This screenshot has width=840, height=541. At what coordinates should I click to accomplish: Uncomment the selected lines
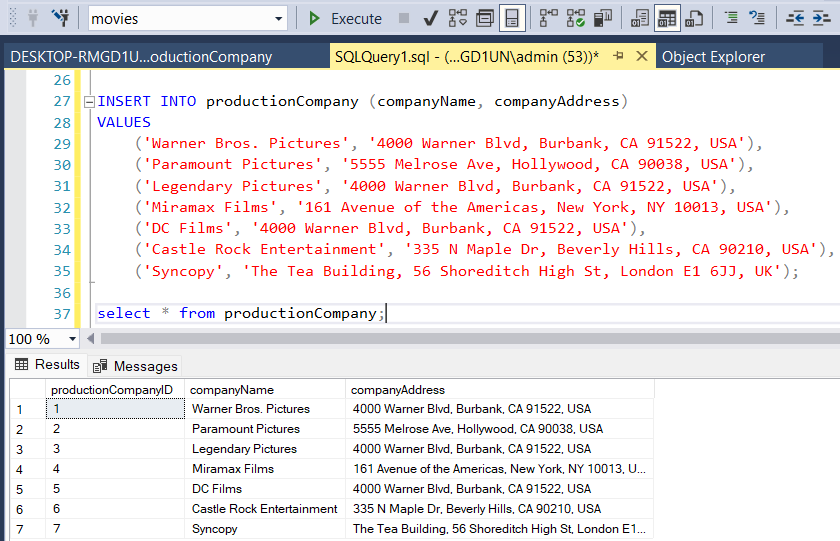757,18
